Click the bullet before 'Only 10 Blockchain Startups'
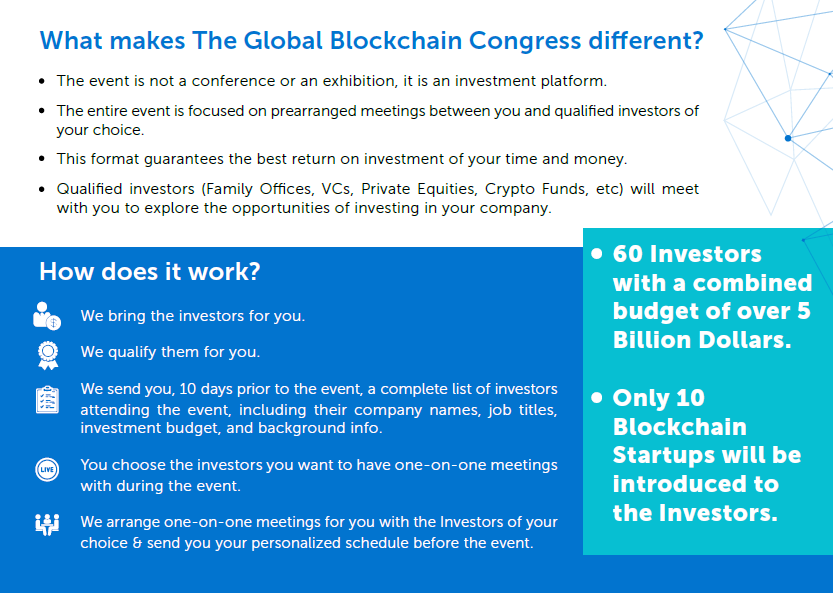 click(x=597, y=397)
